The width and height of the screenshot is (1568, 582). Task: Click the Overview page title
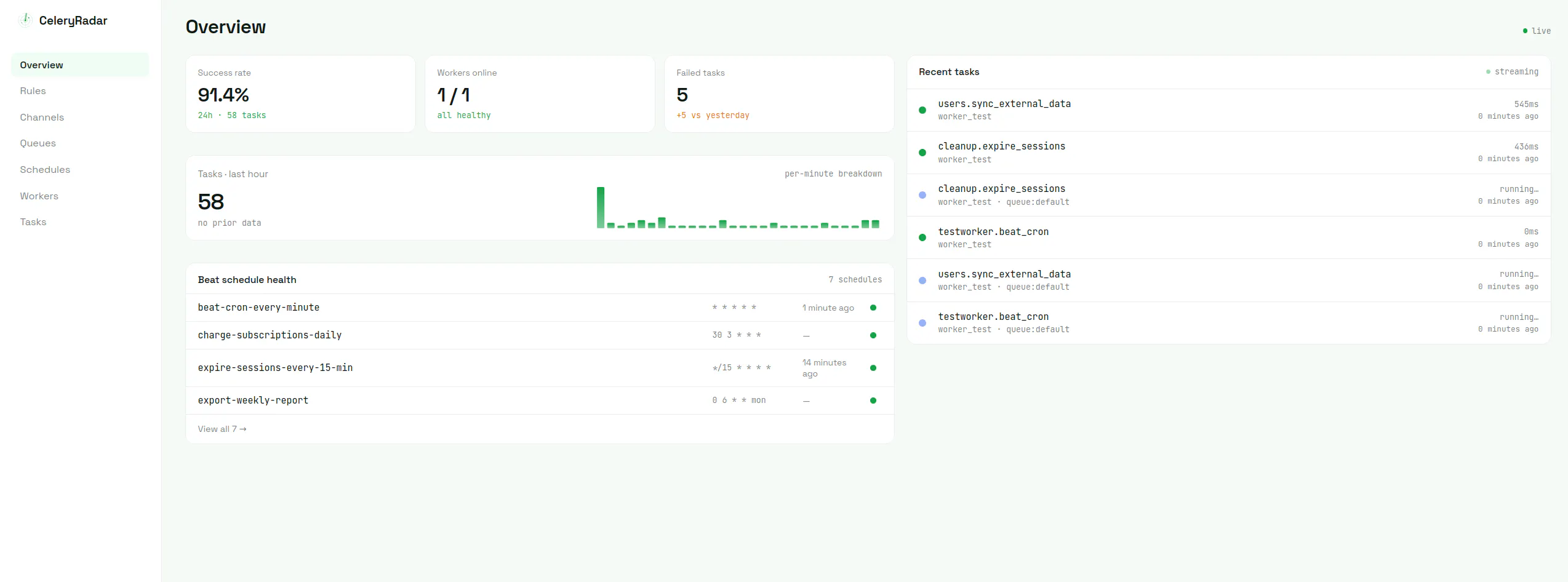(226, 27)
